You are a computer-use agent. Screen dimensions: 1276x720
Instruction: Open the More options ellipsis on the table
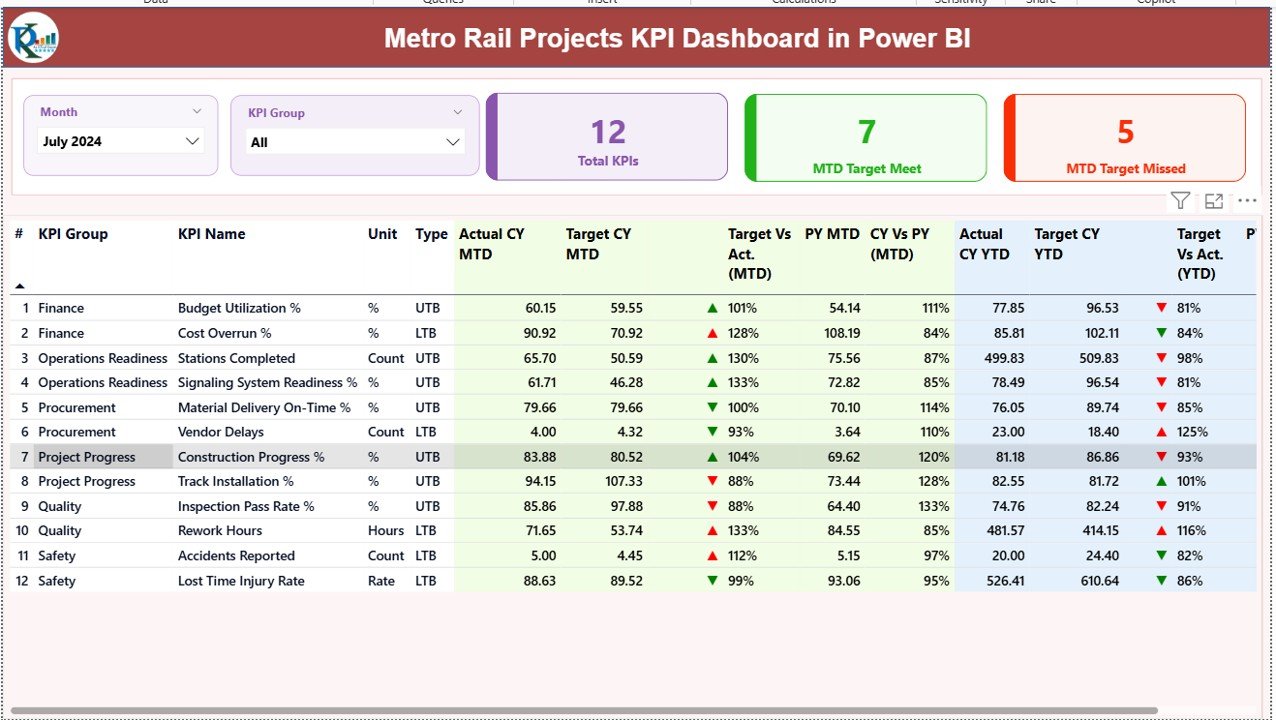point(1246,200)
